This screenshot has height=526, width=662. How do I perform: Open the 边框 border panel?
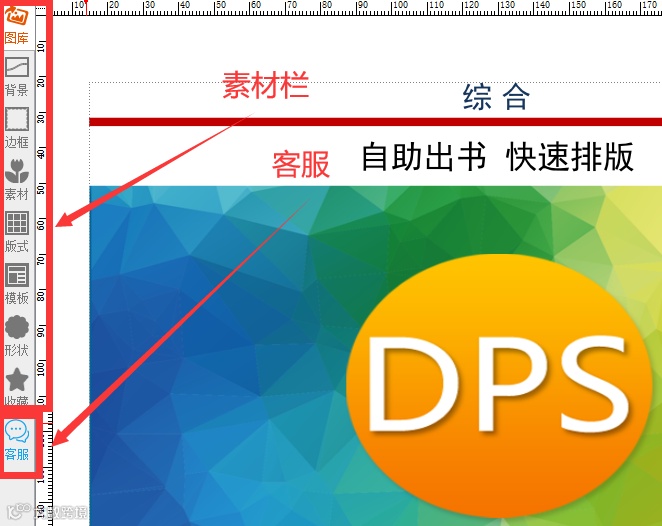(17, 128)
